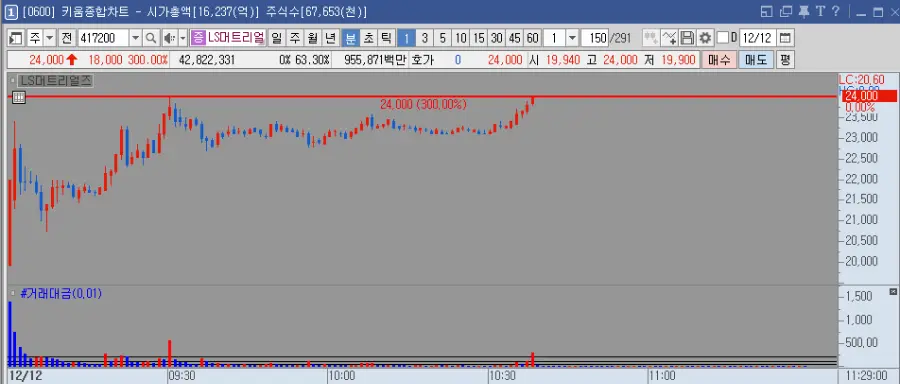Choose the 10-minute interval button
900x384 pixels.
(x=460, y=38)
